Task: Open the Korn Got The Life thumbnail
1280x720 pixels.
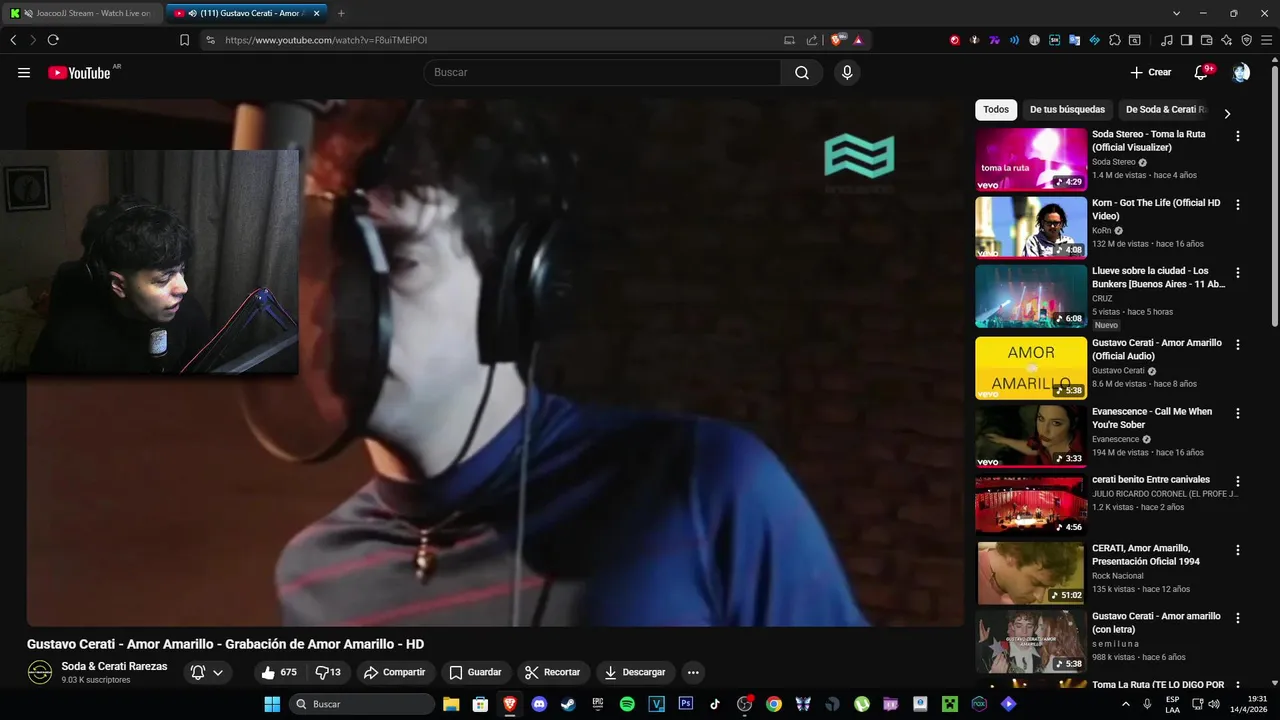Action: coord(1031,227)
